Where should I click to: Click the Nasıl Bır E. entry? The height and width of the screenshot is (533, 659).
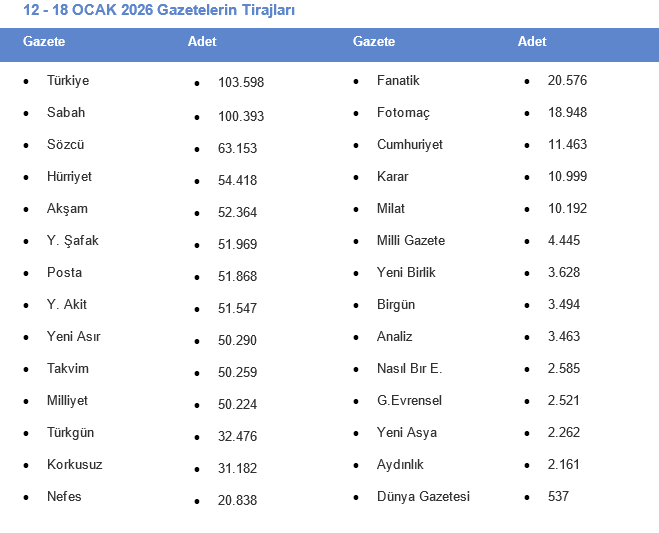tap(409, 369)
